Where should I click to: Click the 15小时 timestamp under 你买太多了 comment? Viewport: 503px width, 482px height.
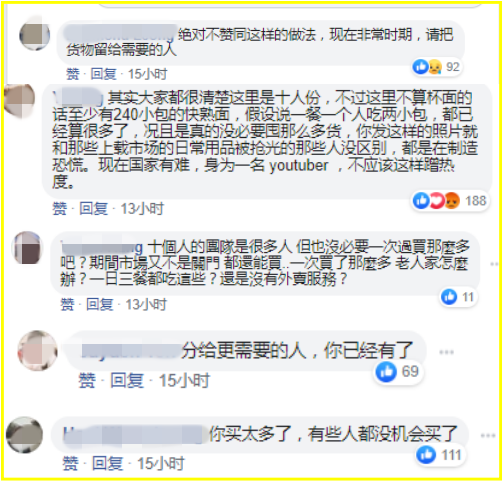(161, 463)
